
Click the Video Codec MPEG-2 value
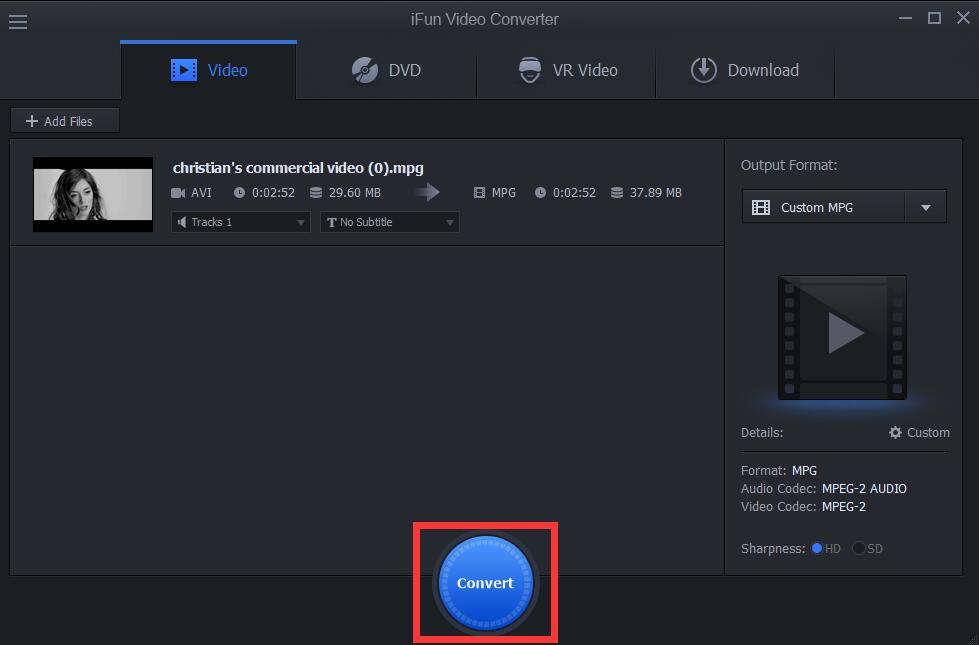[844, 507]
